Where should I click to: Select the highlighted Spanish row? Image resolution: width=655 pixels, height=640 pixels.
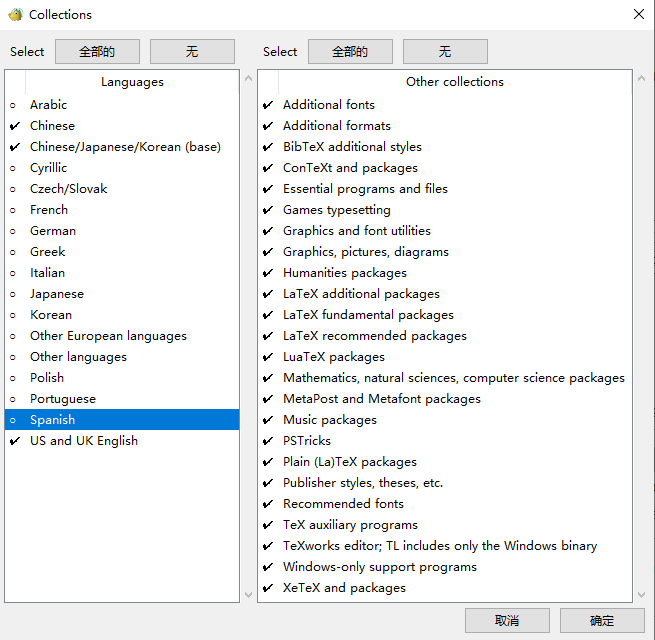122,419
